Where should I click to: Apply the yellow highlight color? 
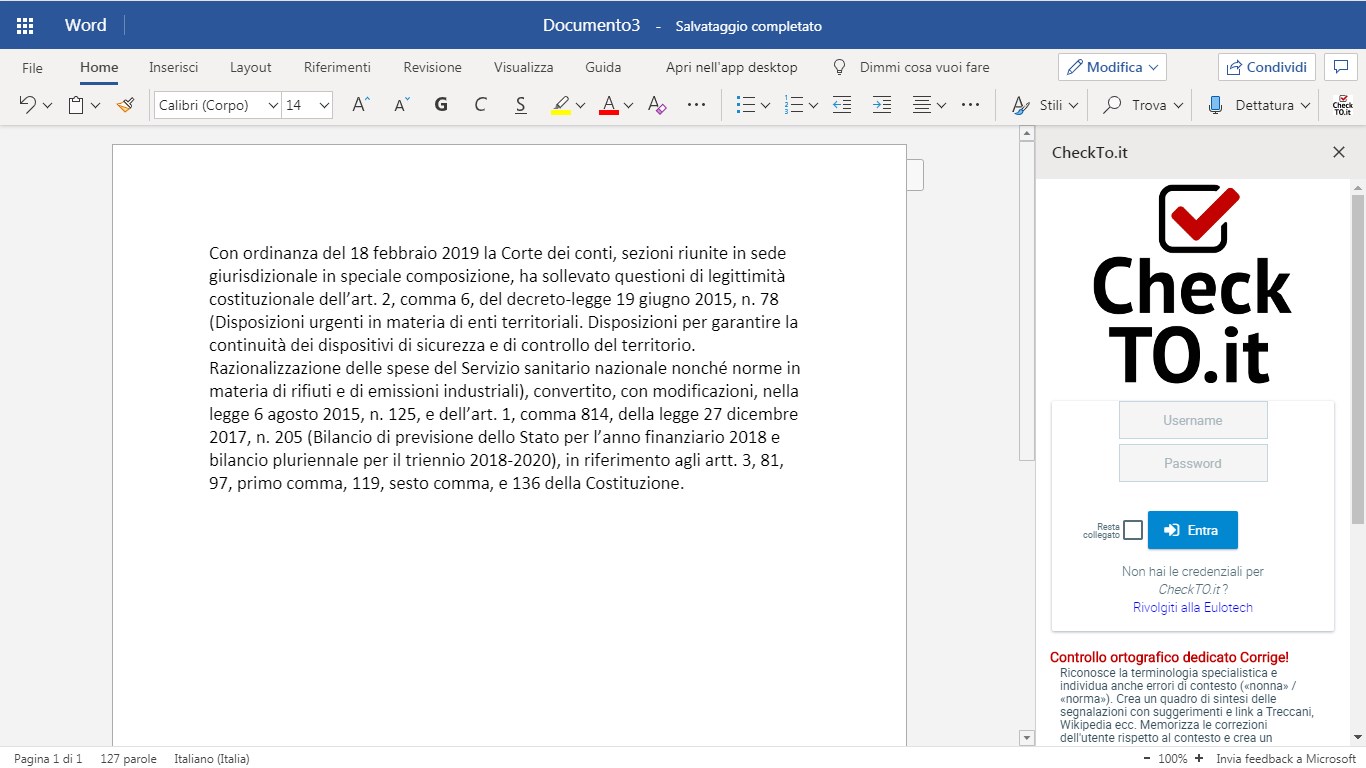561,105
